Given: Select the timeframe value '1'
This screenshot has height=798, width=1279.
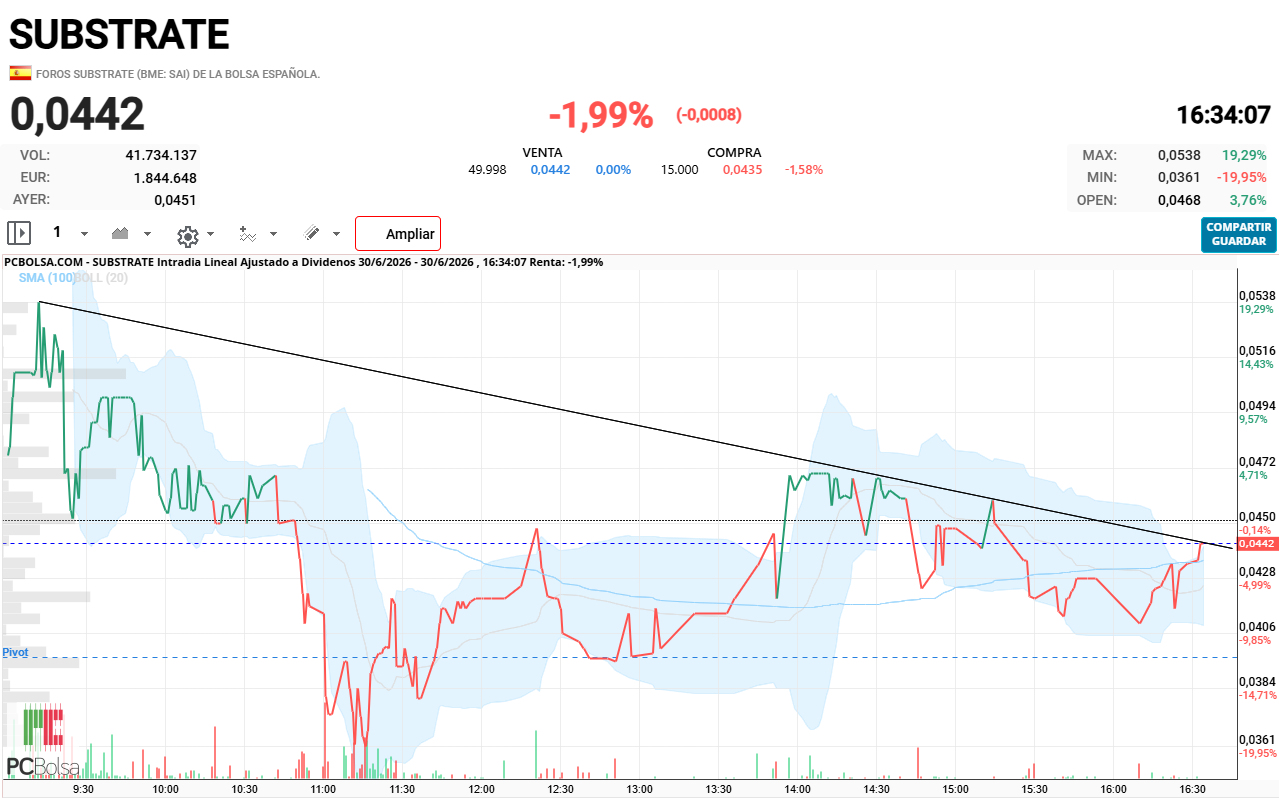Looking at the screenshot, I should point(57,232).
